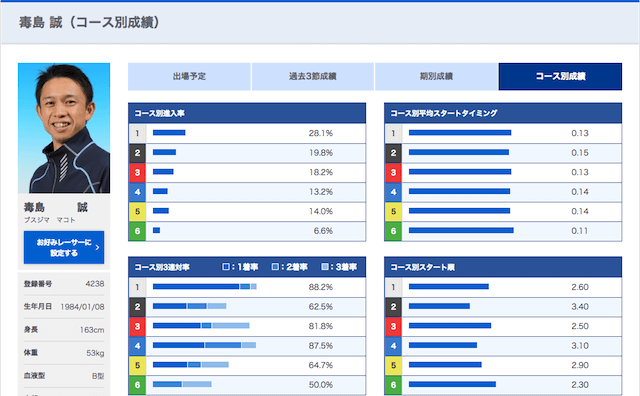Click the red course 3 badge in コース別進入率
This screenshot has height=396, width=640.
pos(137,172)
